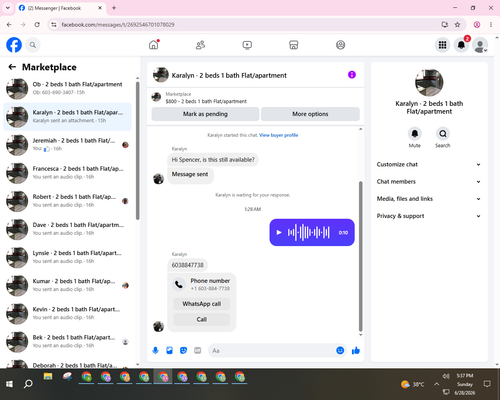Expand Privacy & support section
Image resolution: width=500 pixels, height=400 pixels.
pos(429,216)
